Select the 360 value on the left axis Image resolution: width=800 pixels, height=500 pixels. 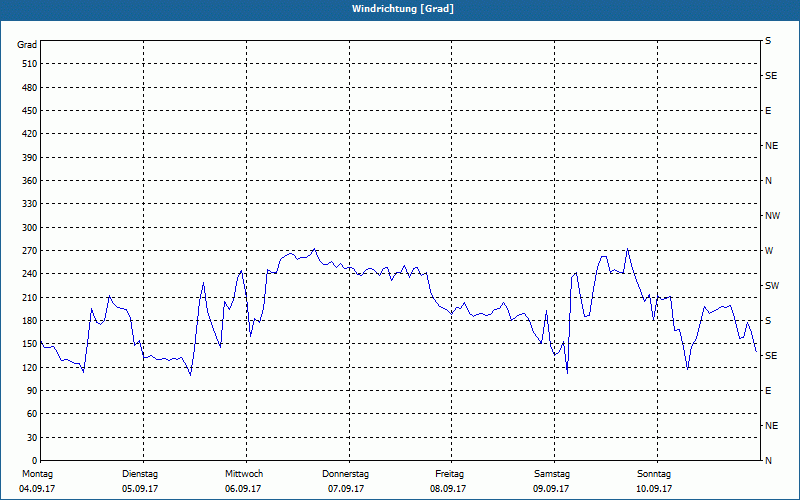(x=30, y=181)
